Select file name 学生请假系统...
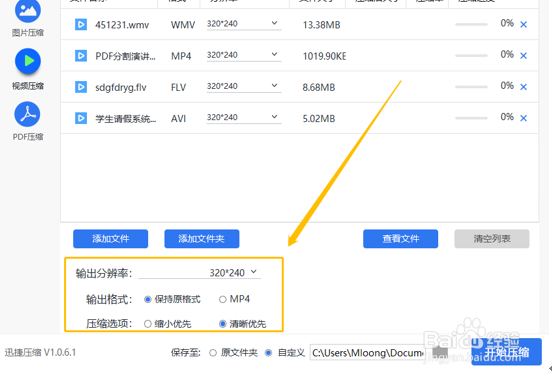The width and height of the screenshot is (552, 377). pos(126,119)
